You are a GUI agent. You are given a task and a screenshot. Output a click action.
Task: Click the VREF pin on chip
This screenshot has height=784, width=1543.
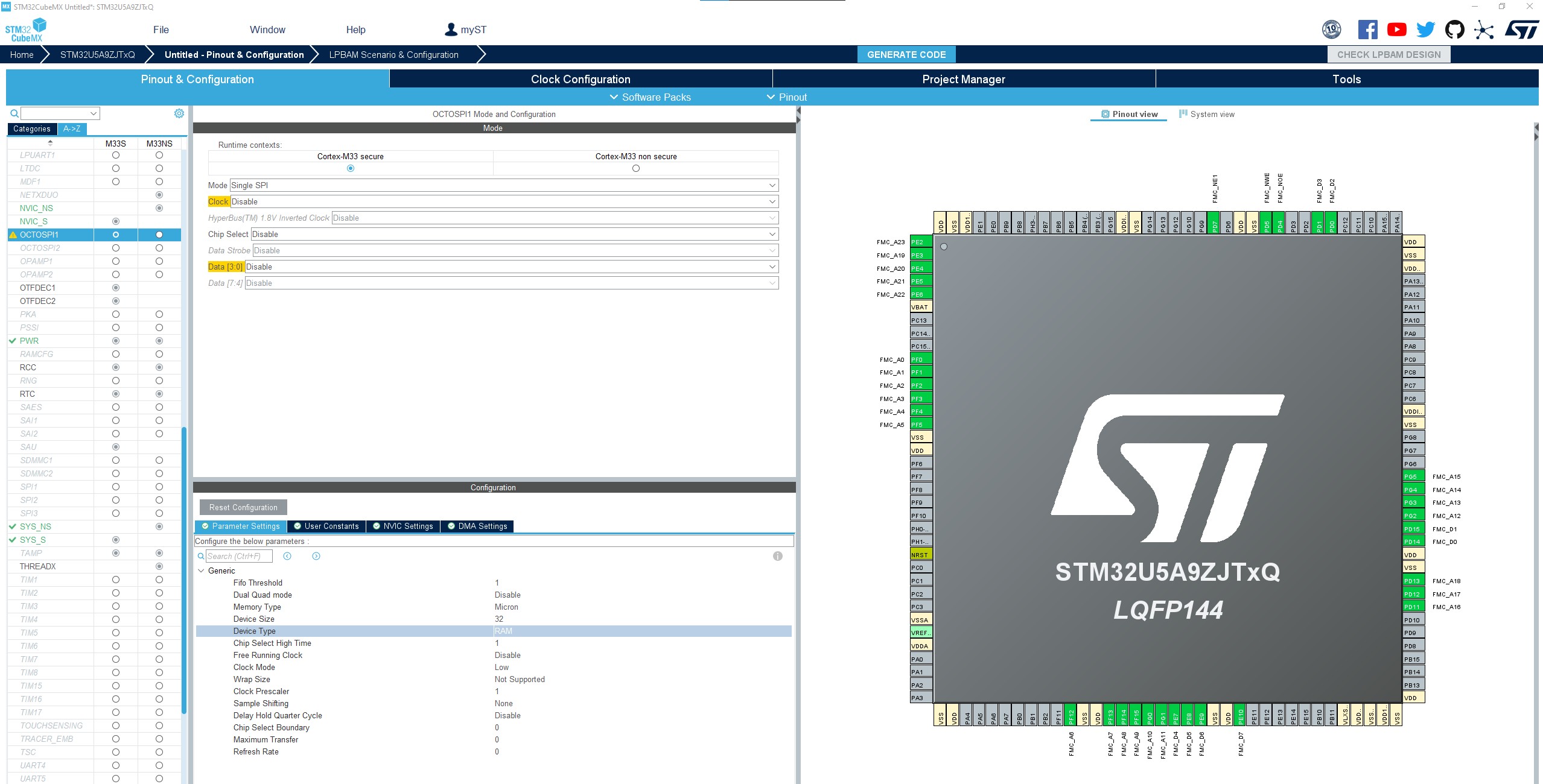point(921,633)
